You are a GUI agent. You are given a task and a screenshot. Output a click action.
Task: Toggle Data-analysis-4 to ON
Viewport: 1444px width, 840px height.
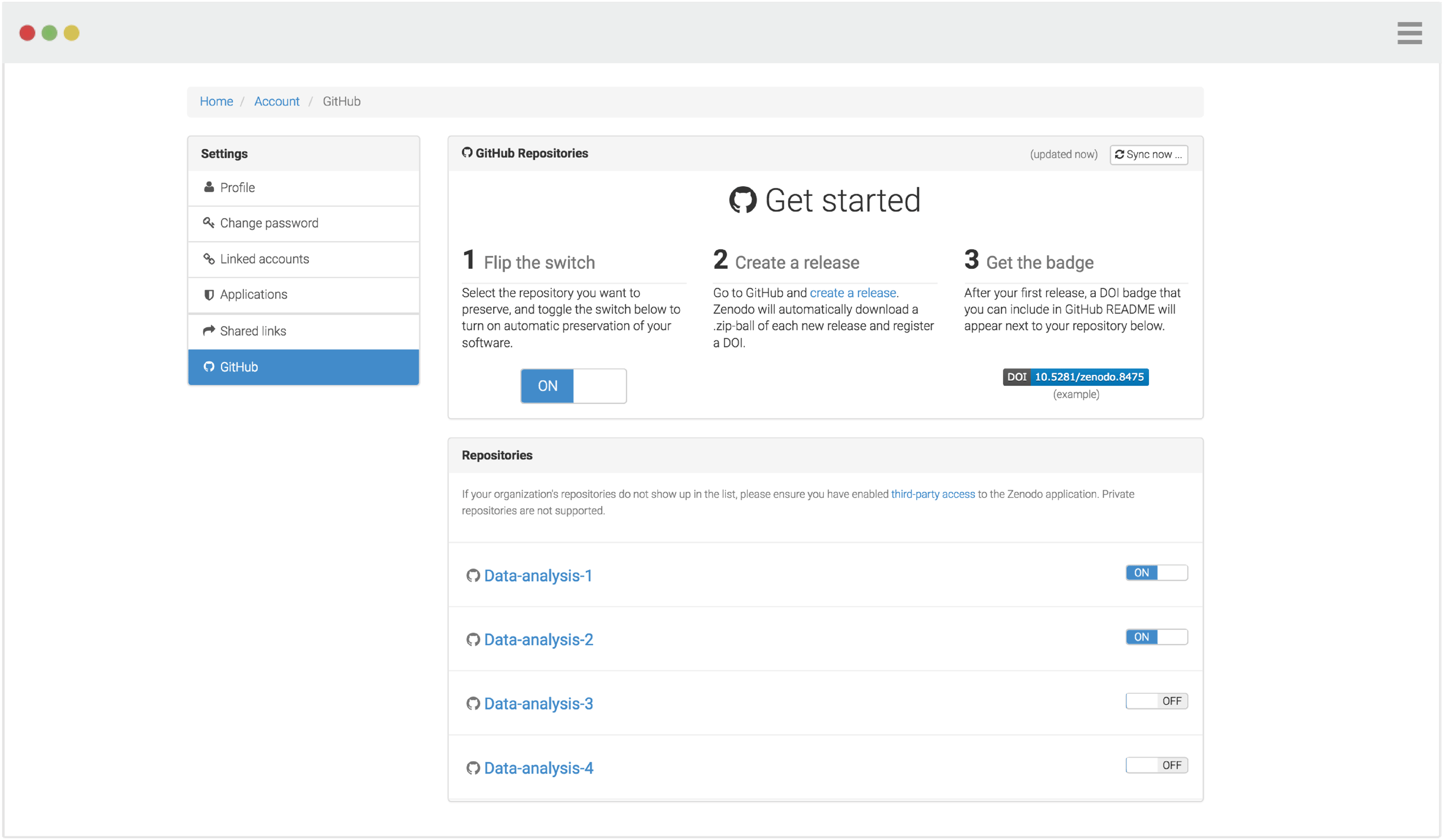[1156, 765]
